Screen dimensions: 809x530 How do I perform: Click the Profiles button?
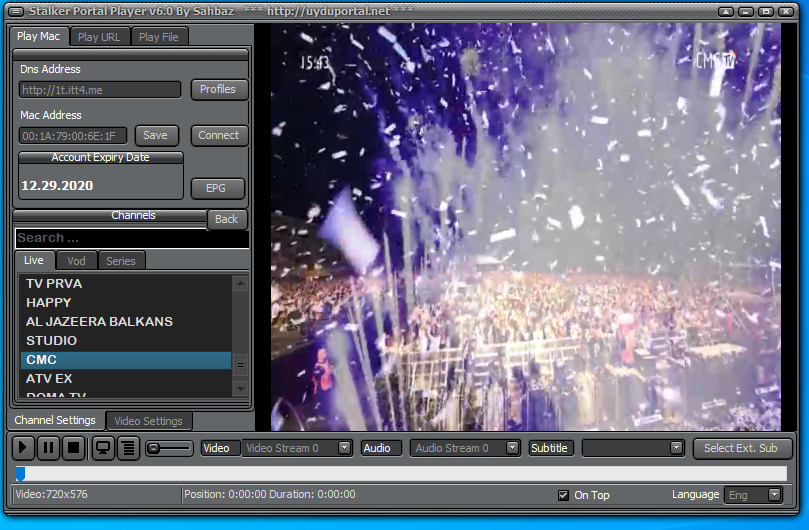(218, 89)
